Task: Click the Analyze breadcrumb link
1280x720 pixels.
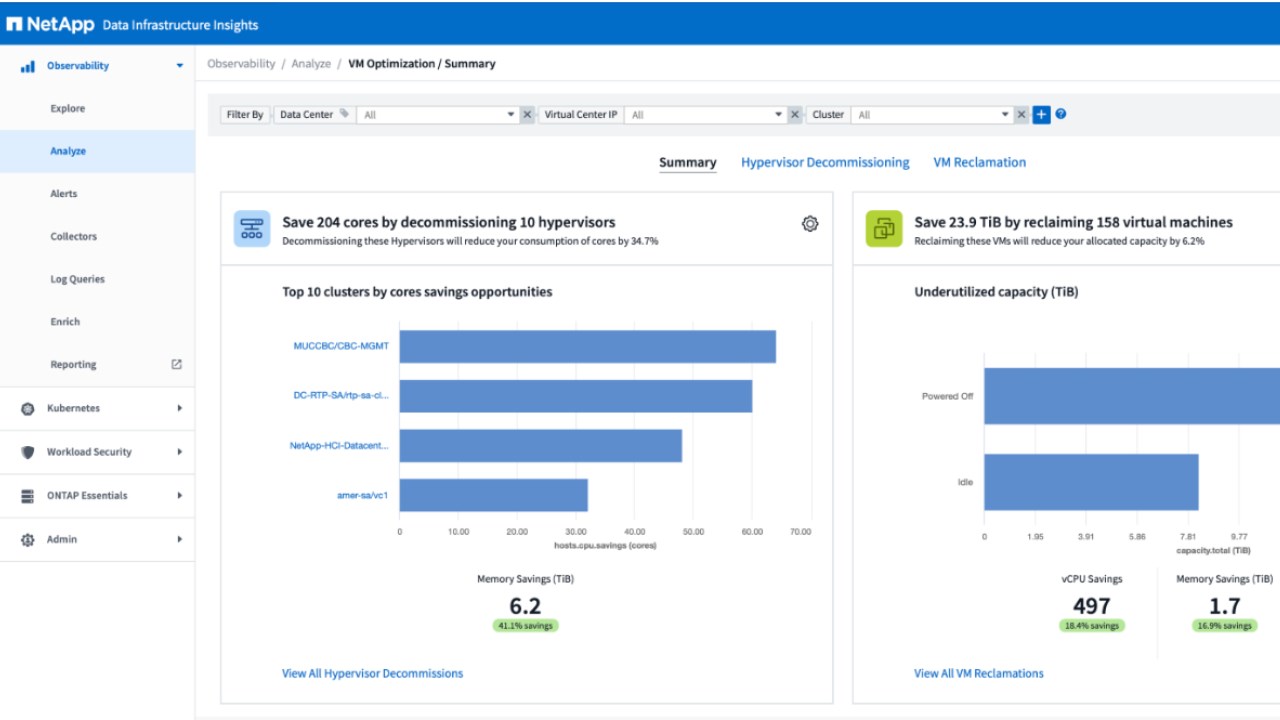Action: (311, 64)
